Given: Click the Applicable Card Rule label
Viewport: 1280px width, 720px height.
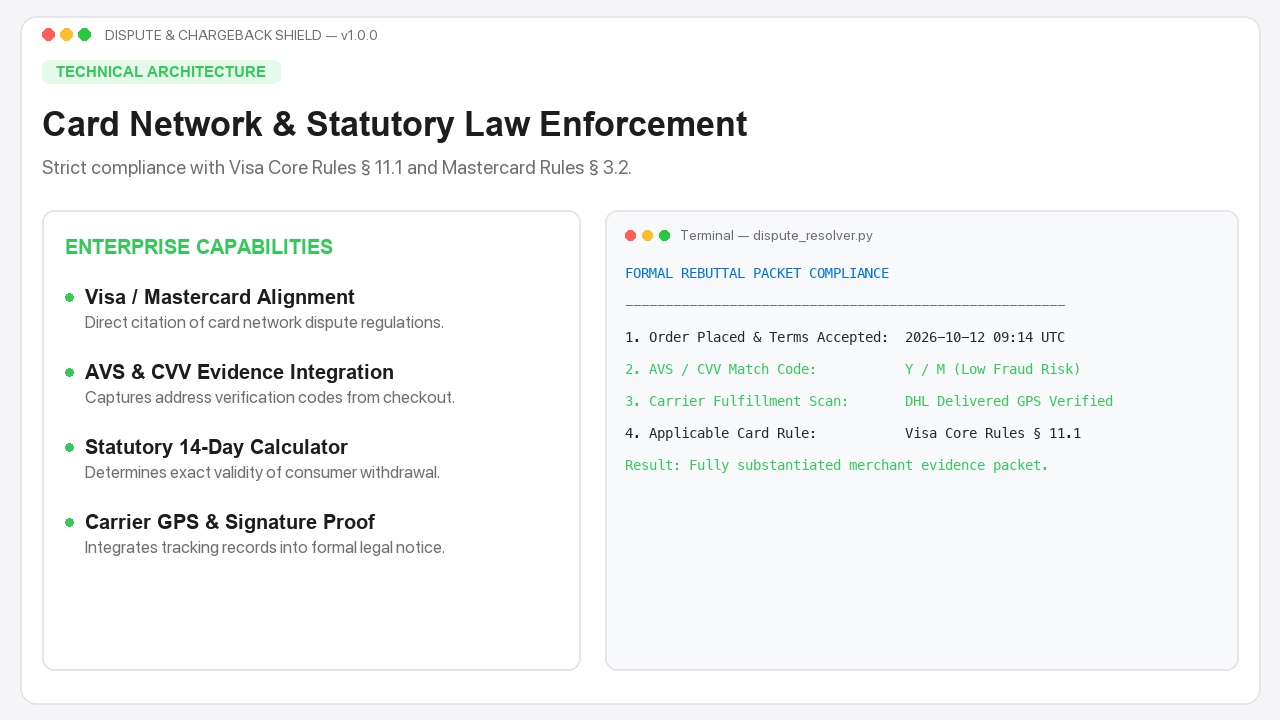Looking at the screenshot, I should click(x=721, y=433).
